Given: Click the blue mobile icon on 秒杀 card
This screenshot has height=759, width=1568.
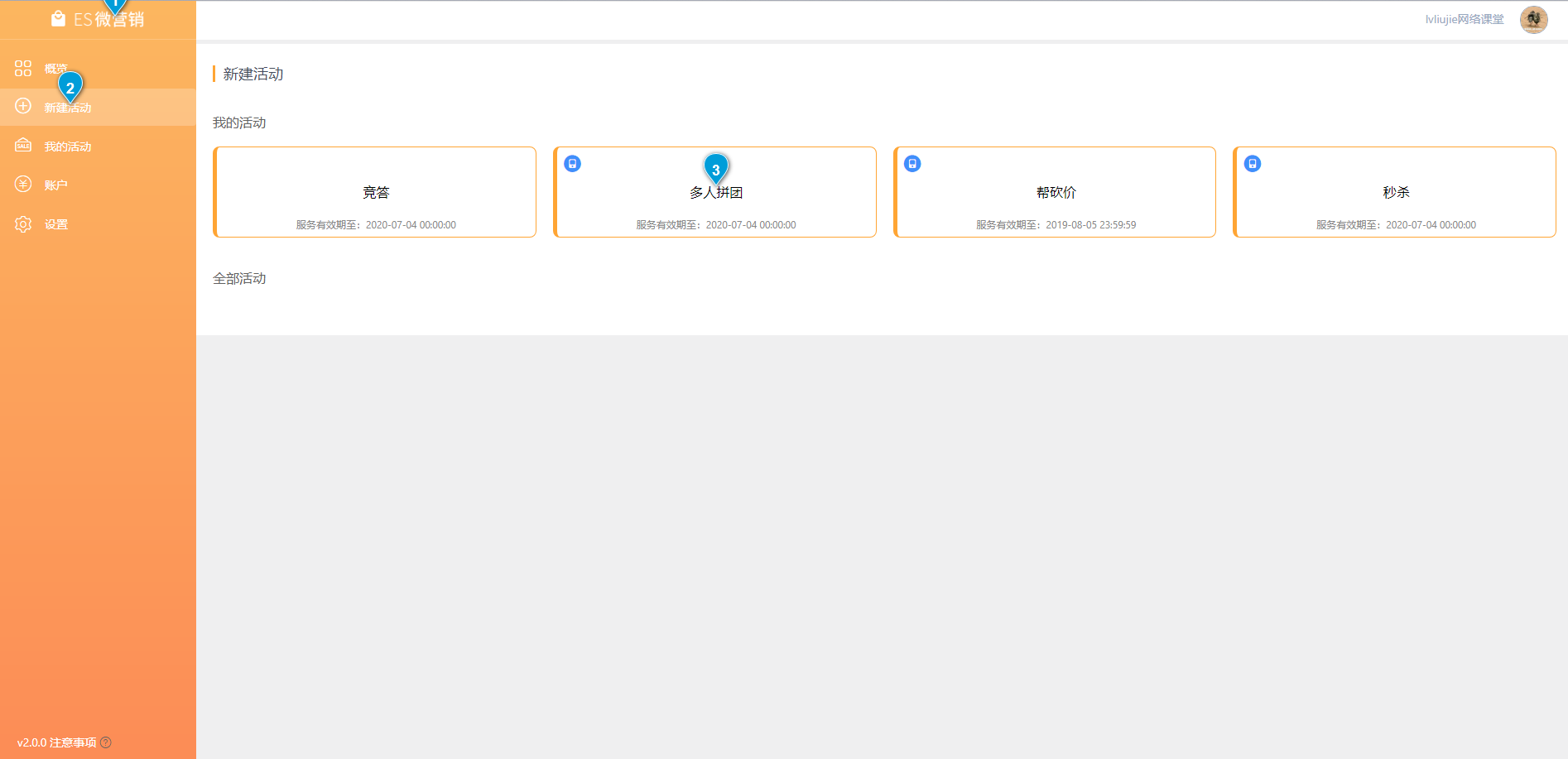Looking at the screenshot, I should point(1253,164).
